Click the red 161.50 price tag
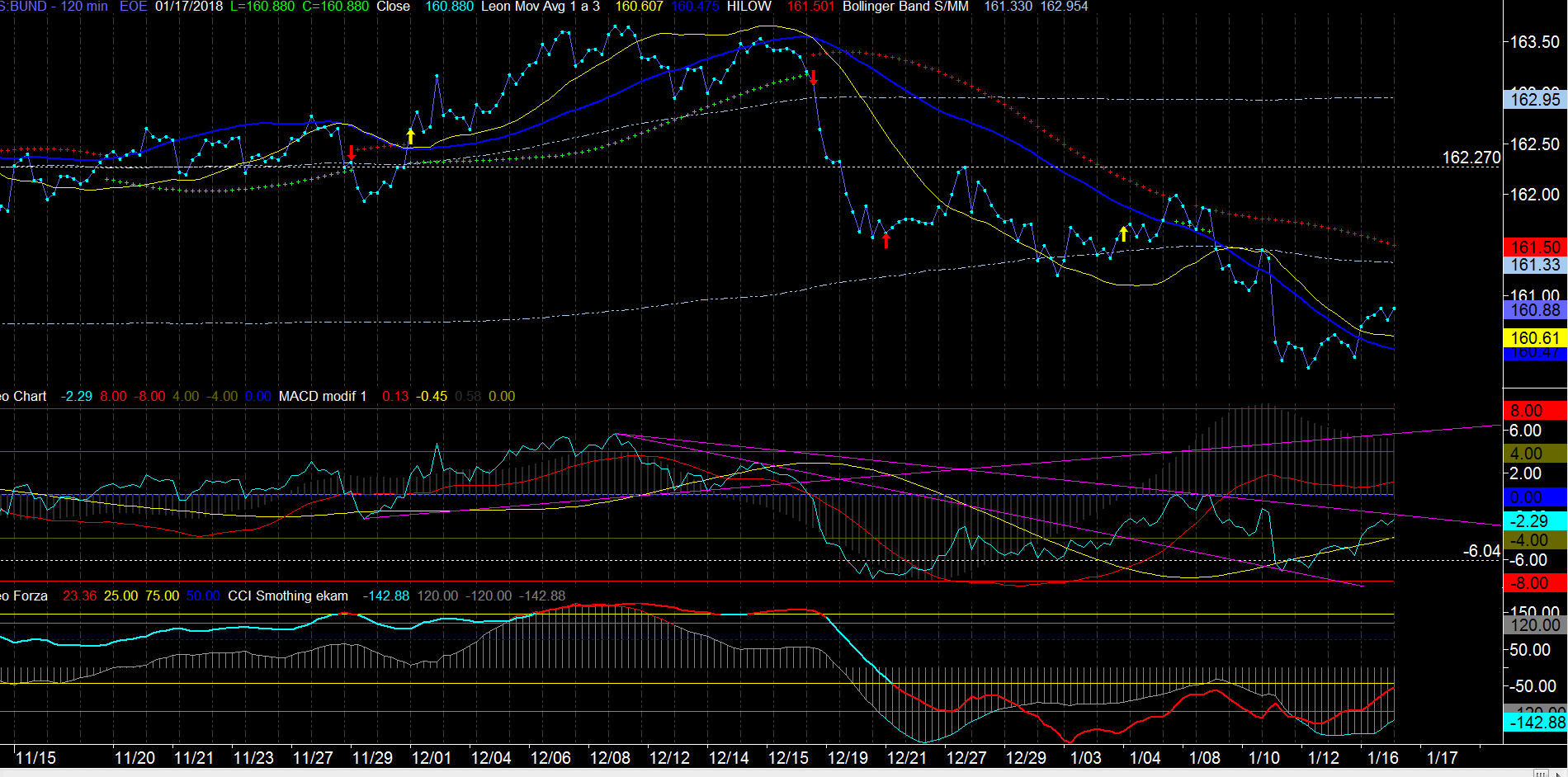This screenshot has width=1568, height=777. [1535, 247]
